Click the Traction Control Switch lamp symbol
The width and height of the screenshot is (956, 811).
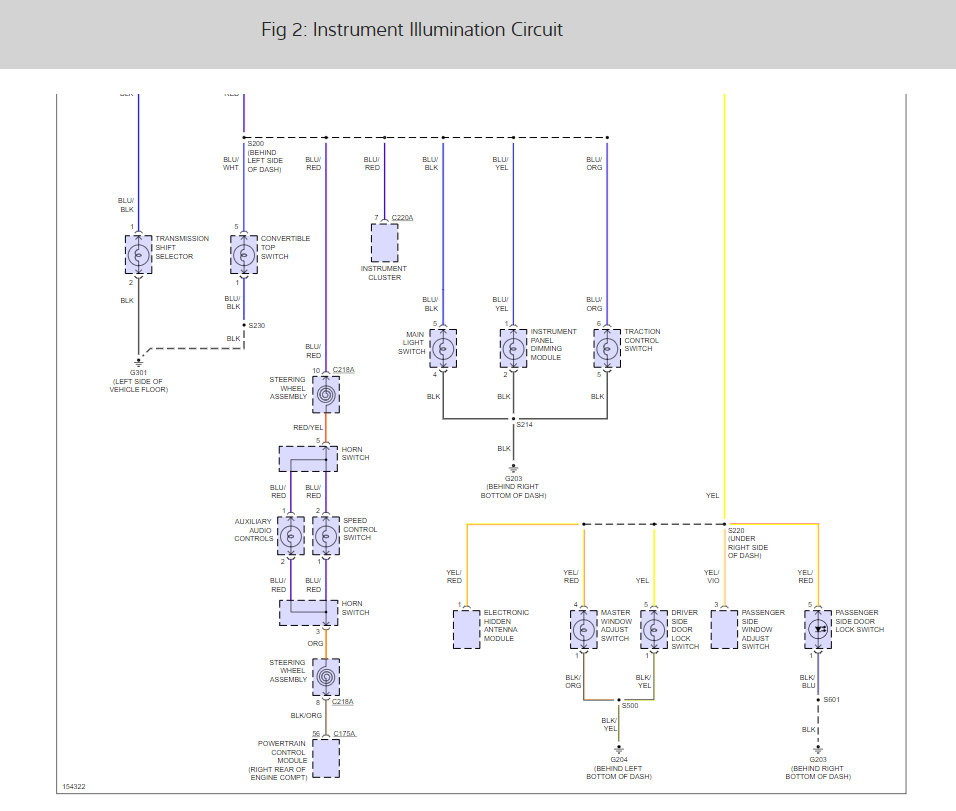coord(607,348)
